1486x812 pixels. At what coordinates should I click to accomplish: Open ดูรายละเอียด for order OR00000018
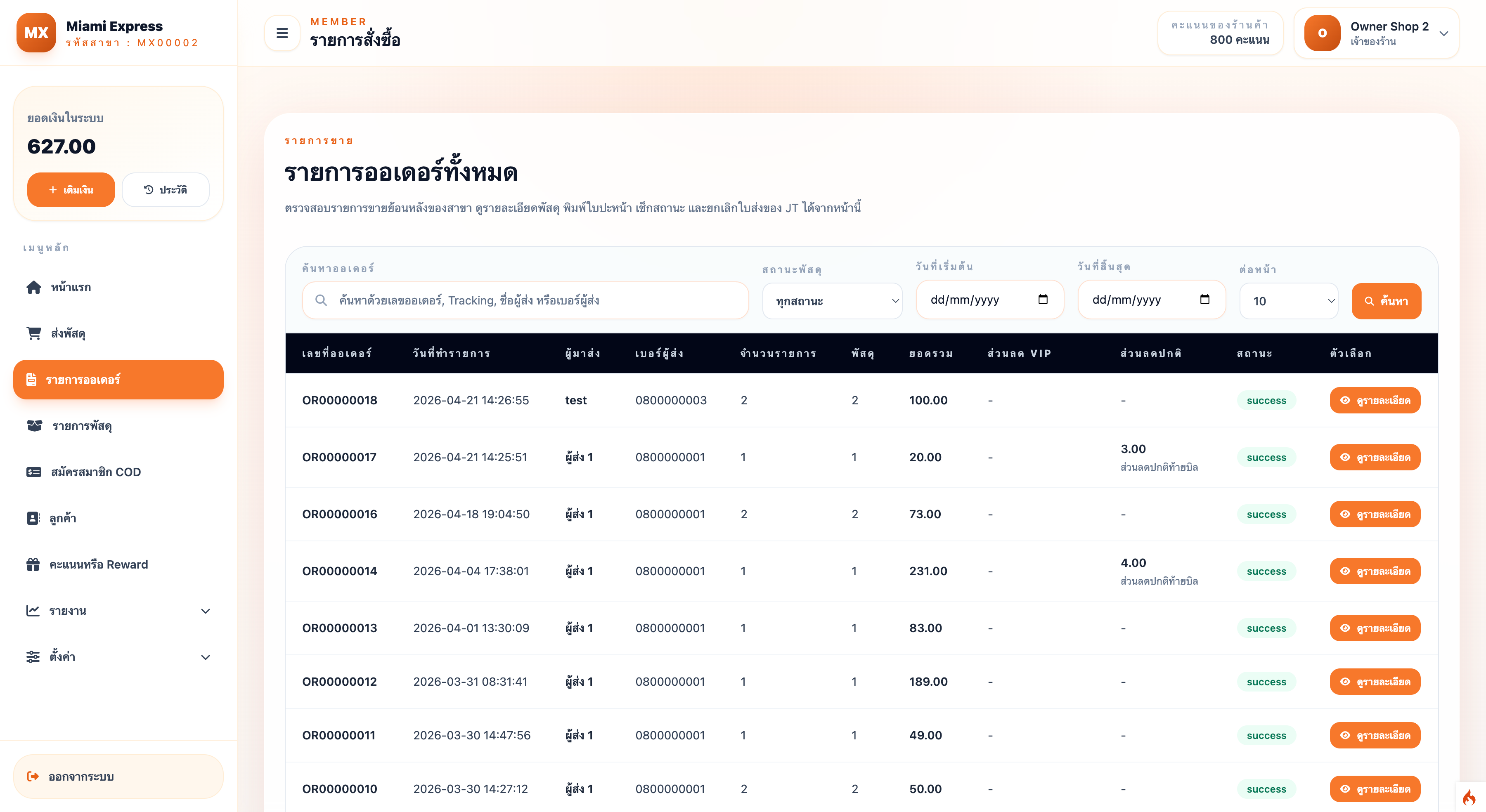click(x=1375, y=400)
